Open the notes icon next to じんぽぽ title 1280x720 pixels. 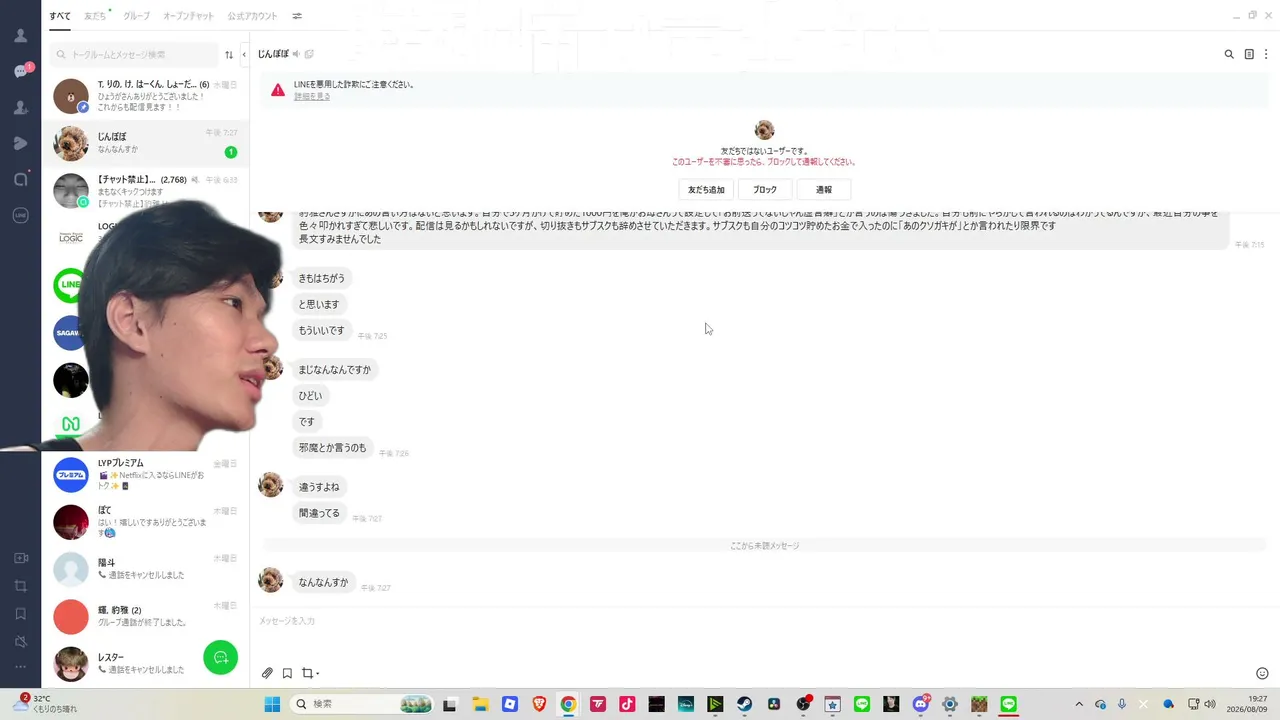click(309, 54)
